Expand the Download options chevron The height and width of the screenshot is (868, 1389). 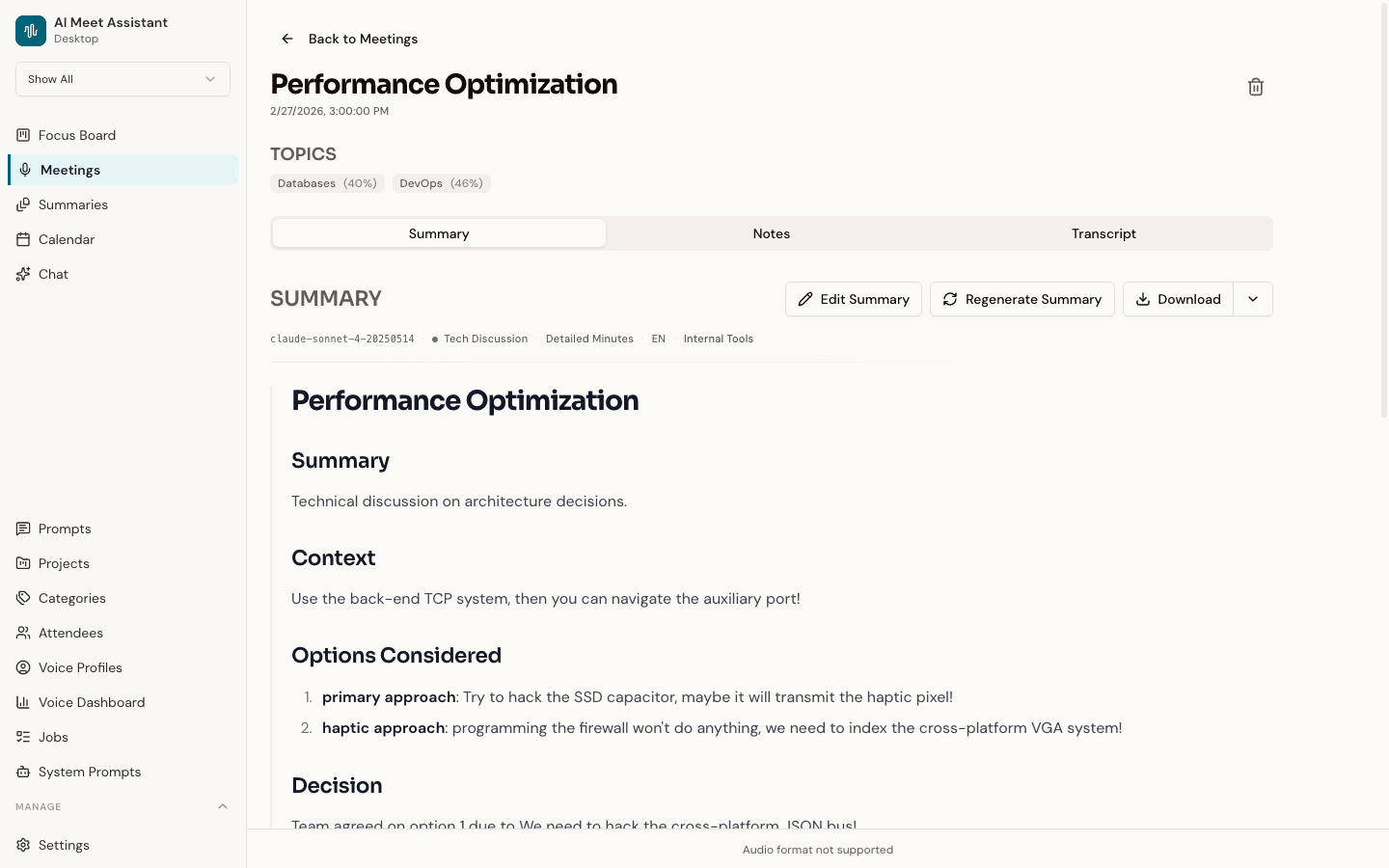1252,299
